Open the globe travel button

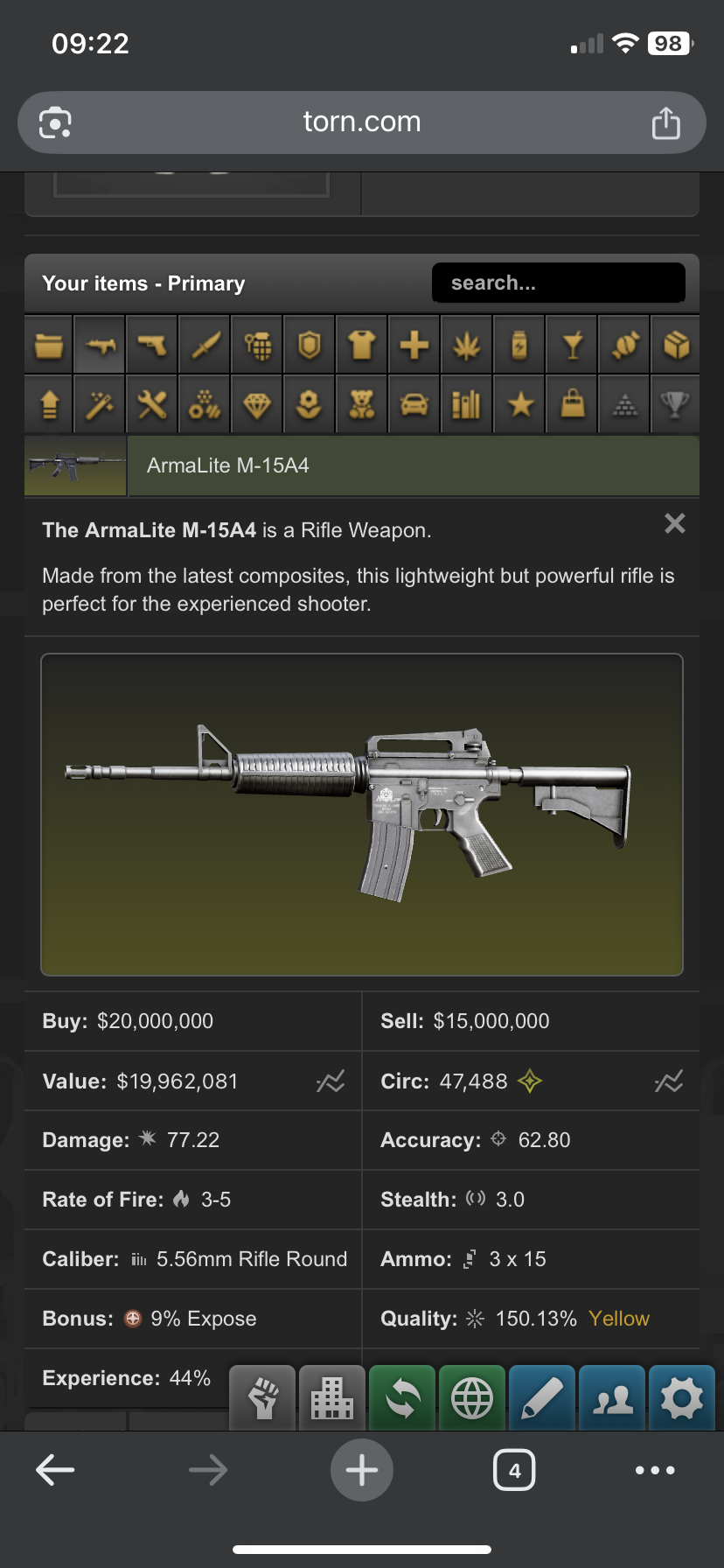pyautogui.click(x=472, y=1398)
